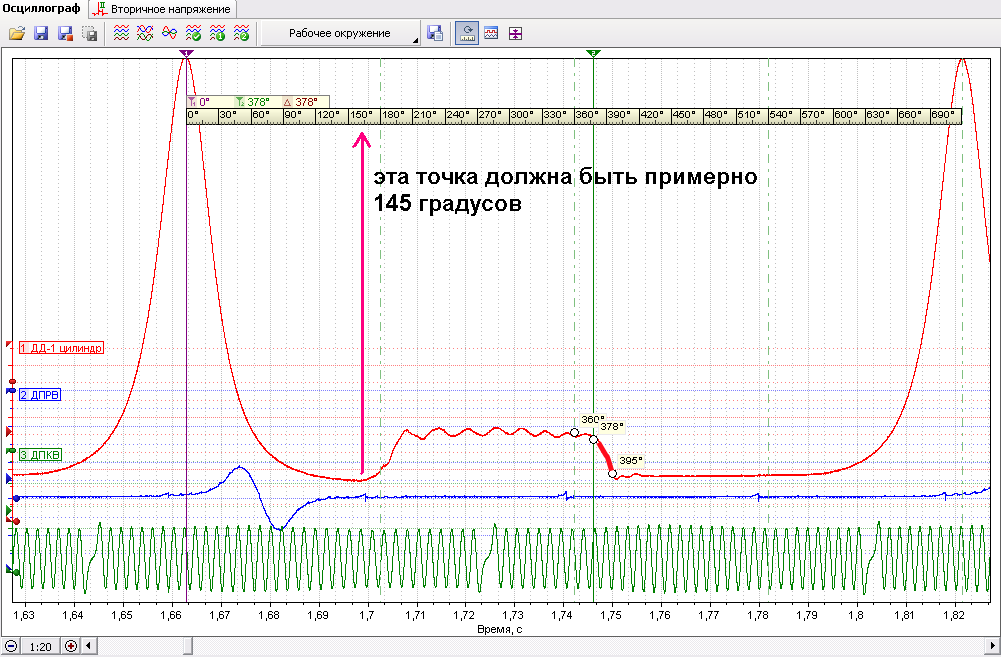
Task: Click the crossed waveforms display icon
Action: (145, 33)
